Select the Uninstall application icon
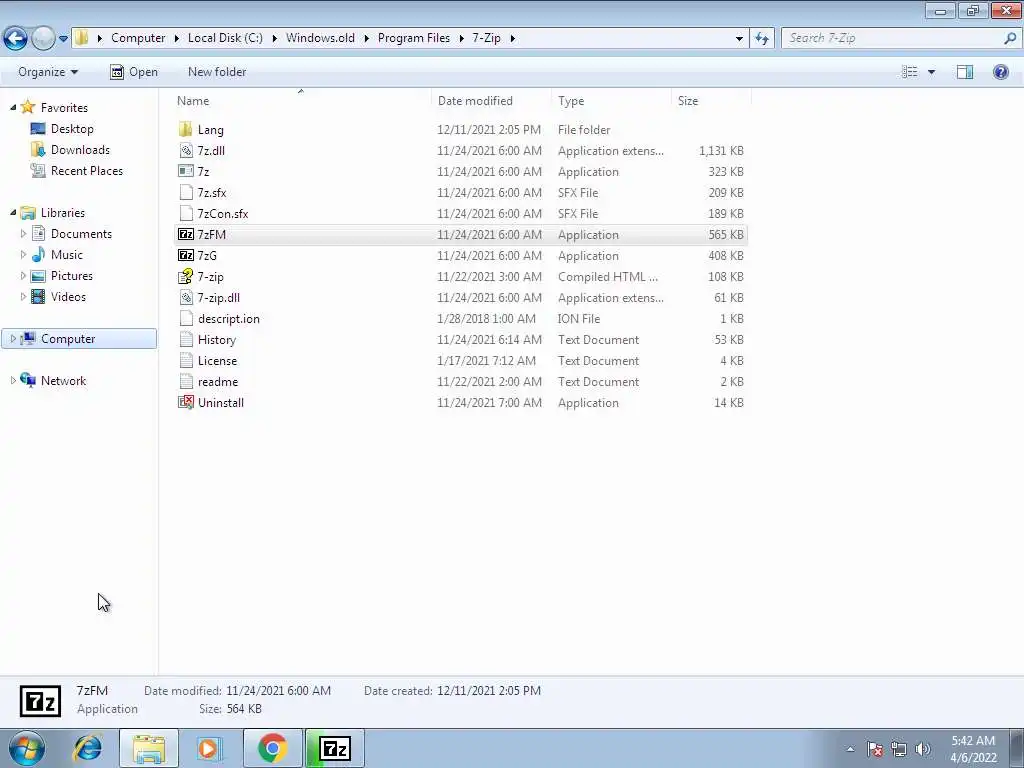Screen dimensions: 1024x768 185,402
